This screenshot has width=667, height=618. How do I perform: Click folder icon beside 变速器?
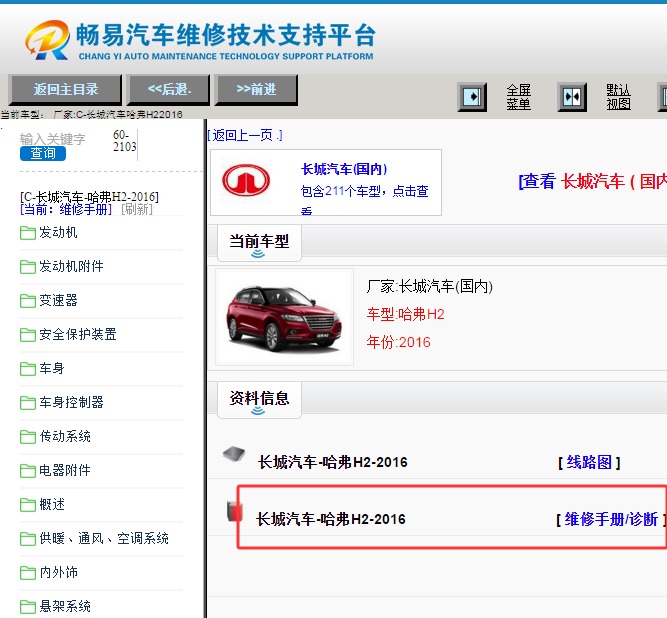pos(28,301)
